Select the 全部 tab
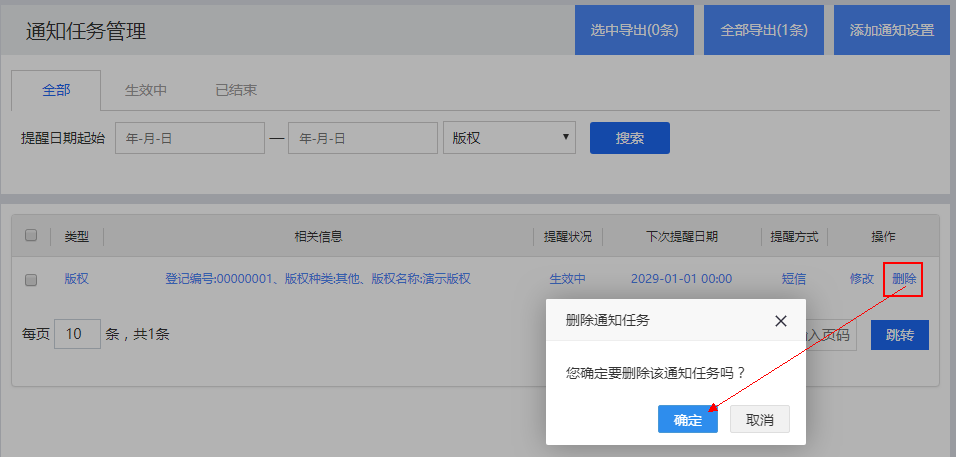This screenshot has width=956, height=457. coord(56,90)
